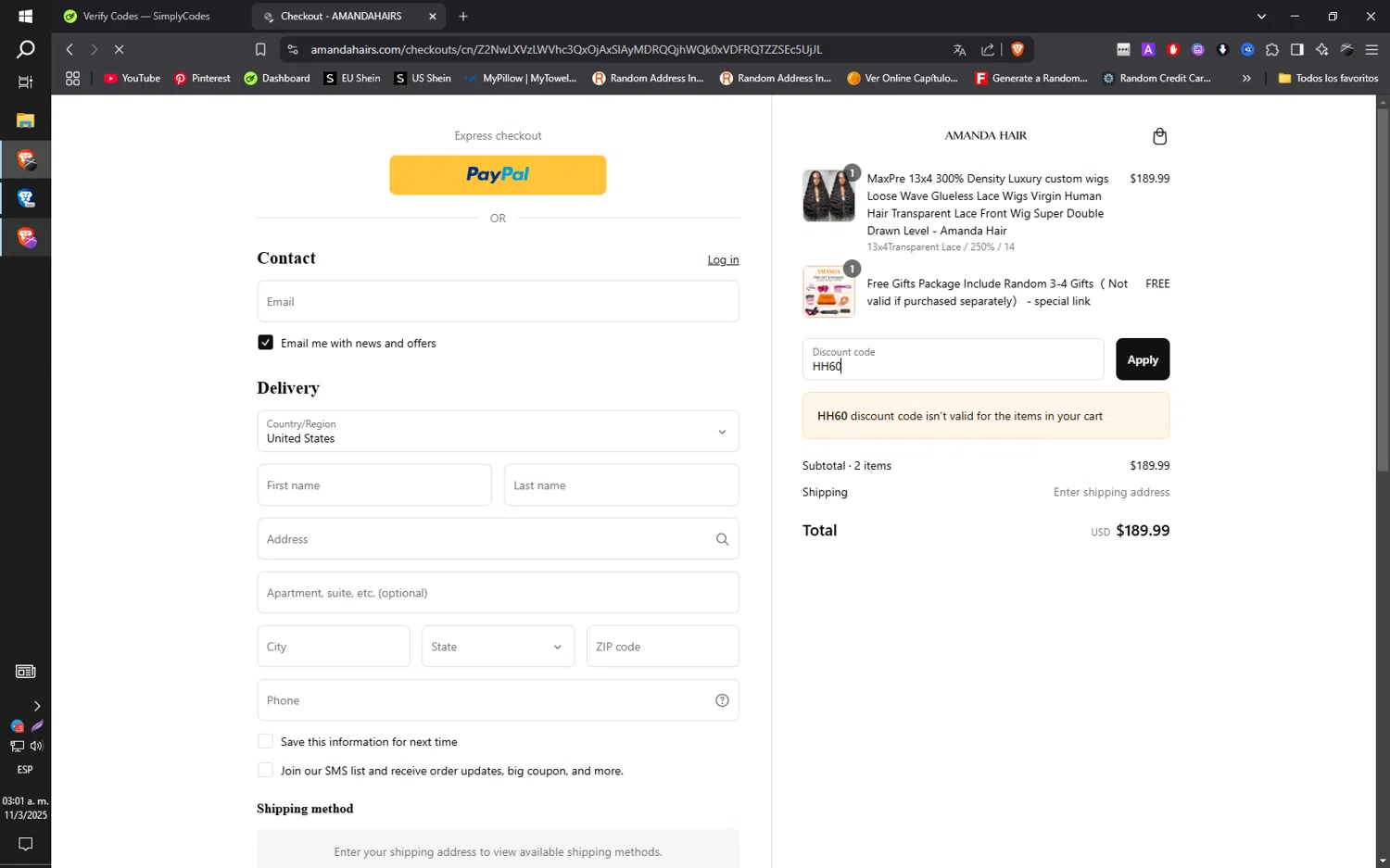Open Windows Task View icon

pyautogui.click(x=25, y=82)
